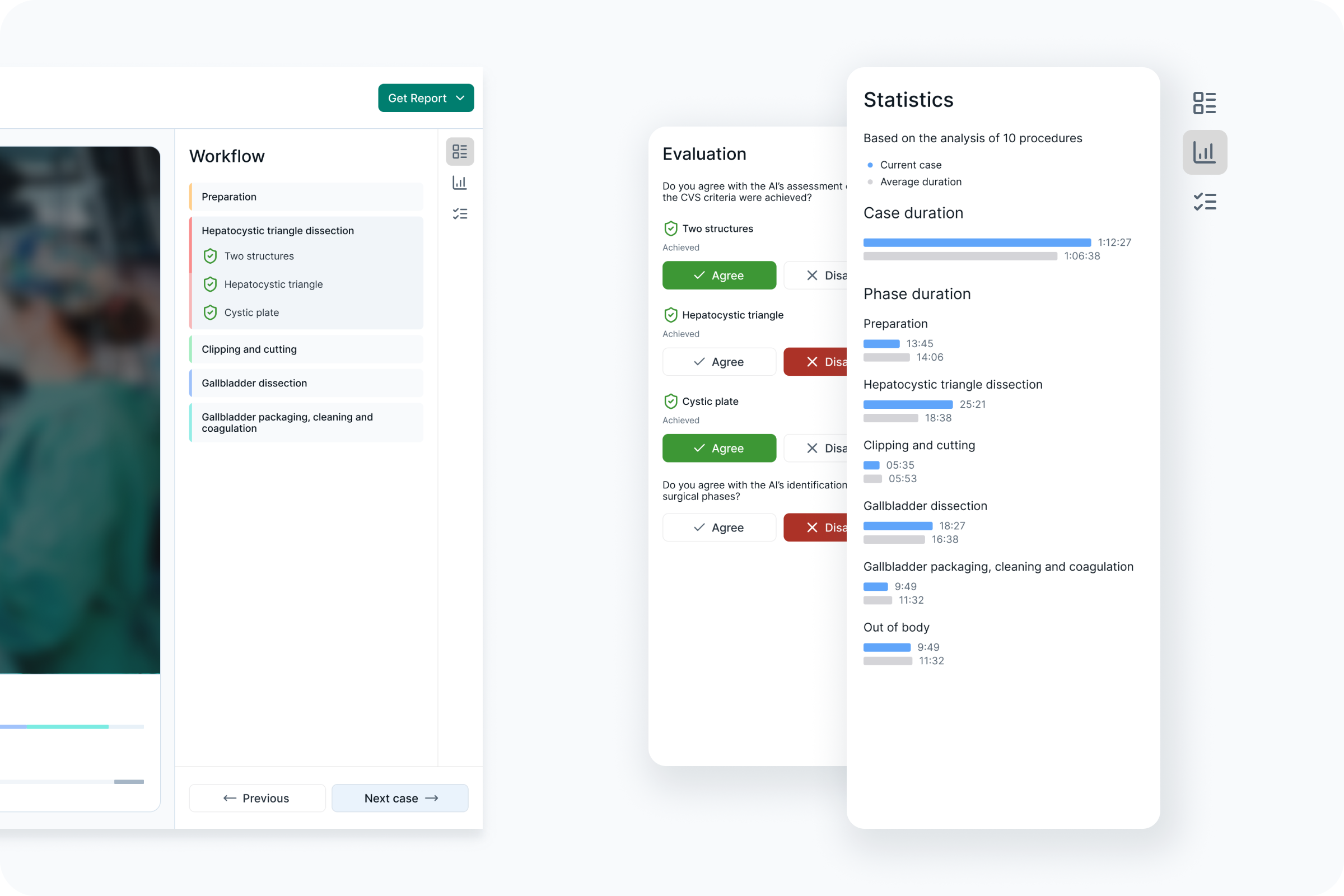1344x896 pixels.
Task: Expand the Hepatocystic triangle dissection phase
Action: (278, 230)
